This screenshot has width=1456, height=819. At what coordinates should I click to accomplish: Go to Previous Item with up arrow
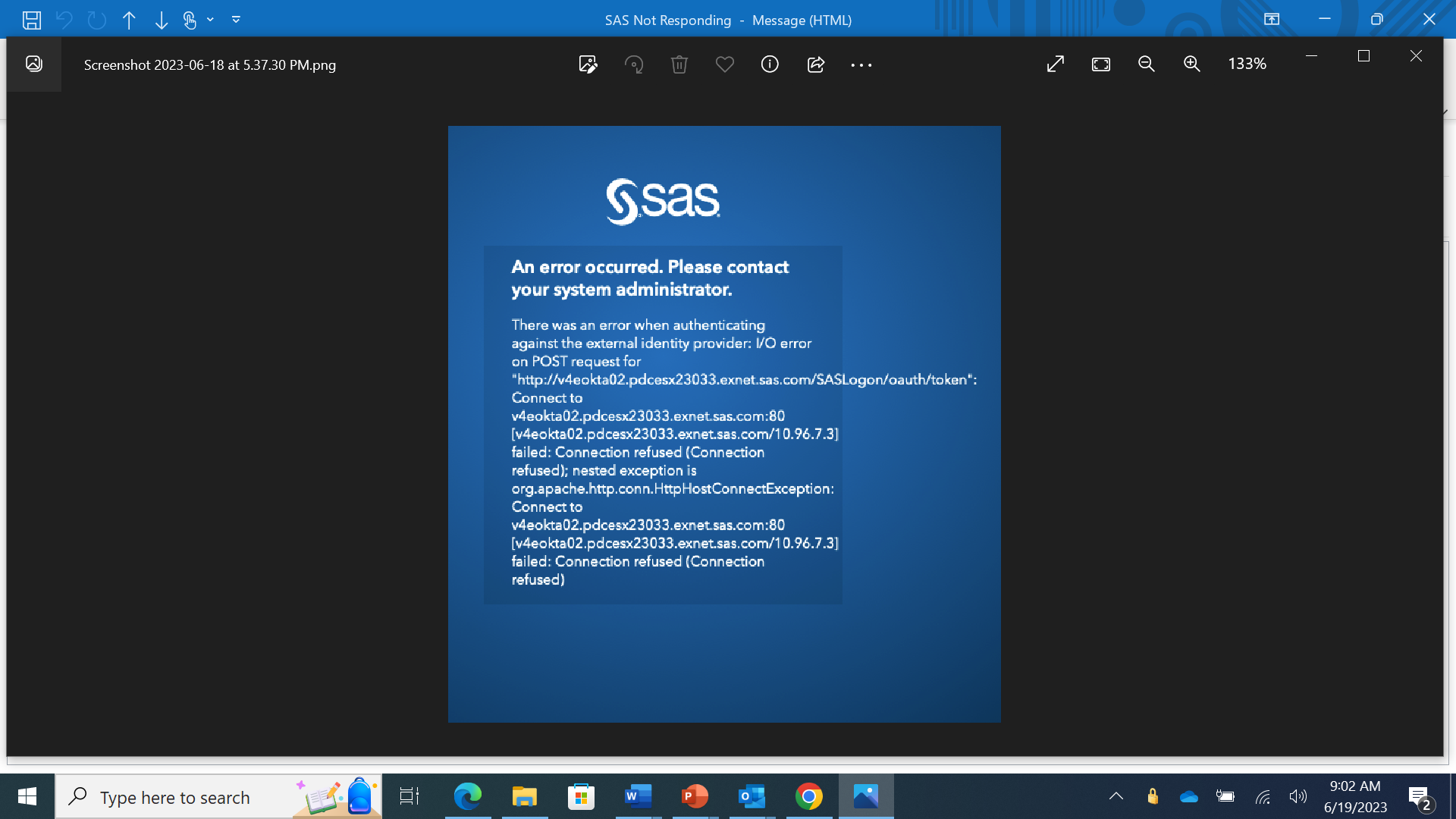click(x=129, y=20)
